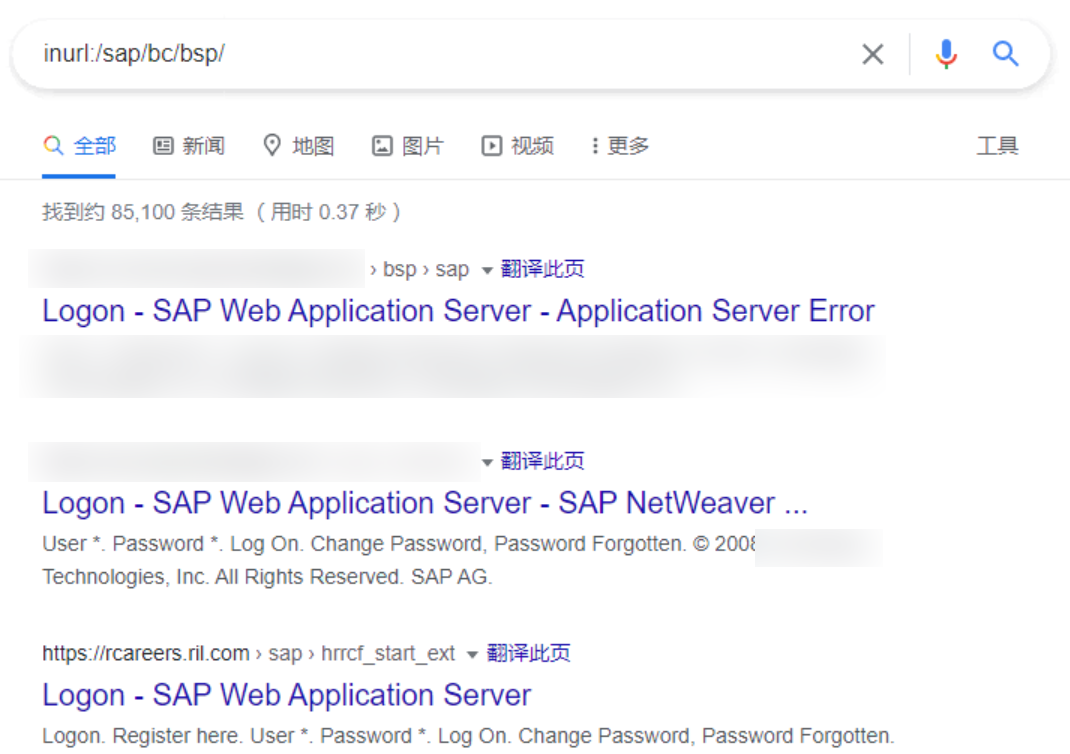Clear the search query with the X icon
Viewport: 1070px width, 754px height.
[x=873, y=54]
